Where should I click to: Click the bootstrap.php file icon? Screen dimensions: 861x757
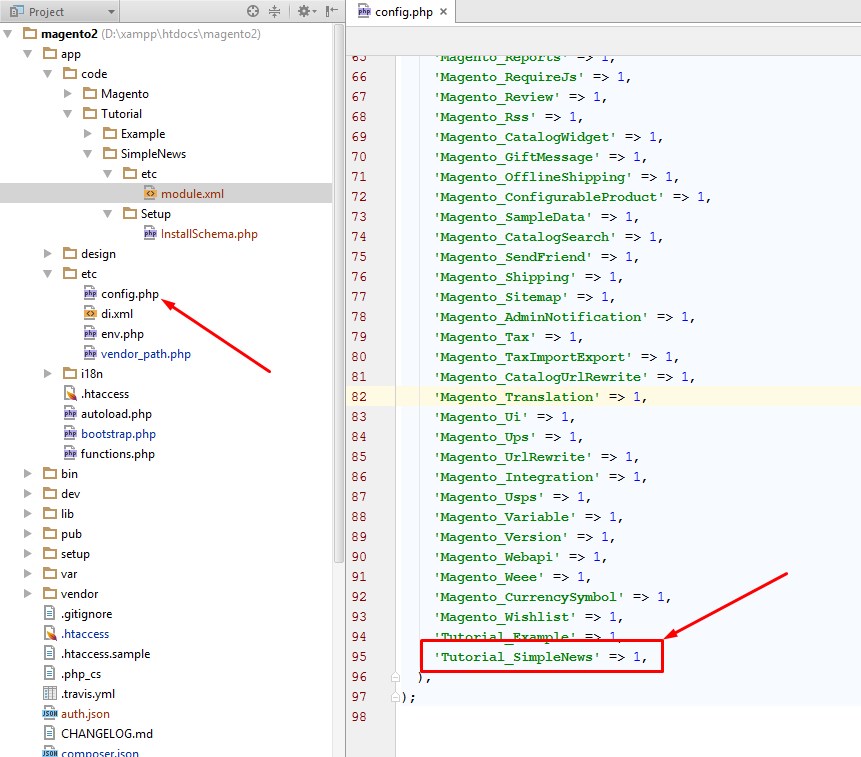70,434
